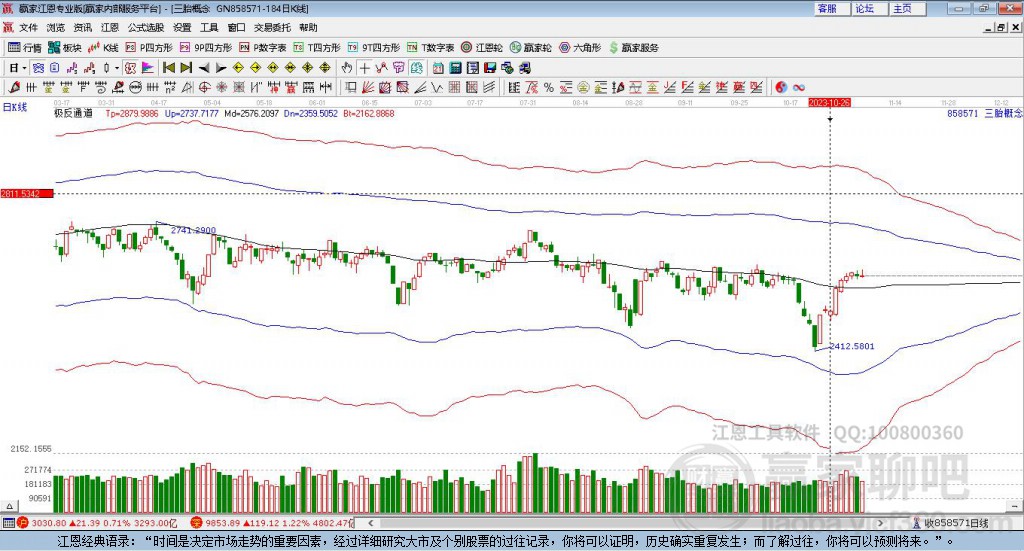The height and width of the screenshot is (551, 1024).
Task: Expand the candlestick style dropdown arrow
Action: coord(116,68)
